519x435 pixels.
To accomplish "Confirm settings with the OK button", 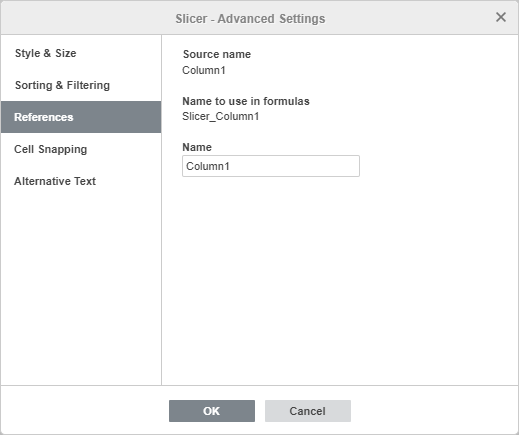I will pos(212,411).
